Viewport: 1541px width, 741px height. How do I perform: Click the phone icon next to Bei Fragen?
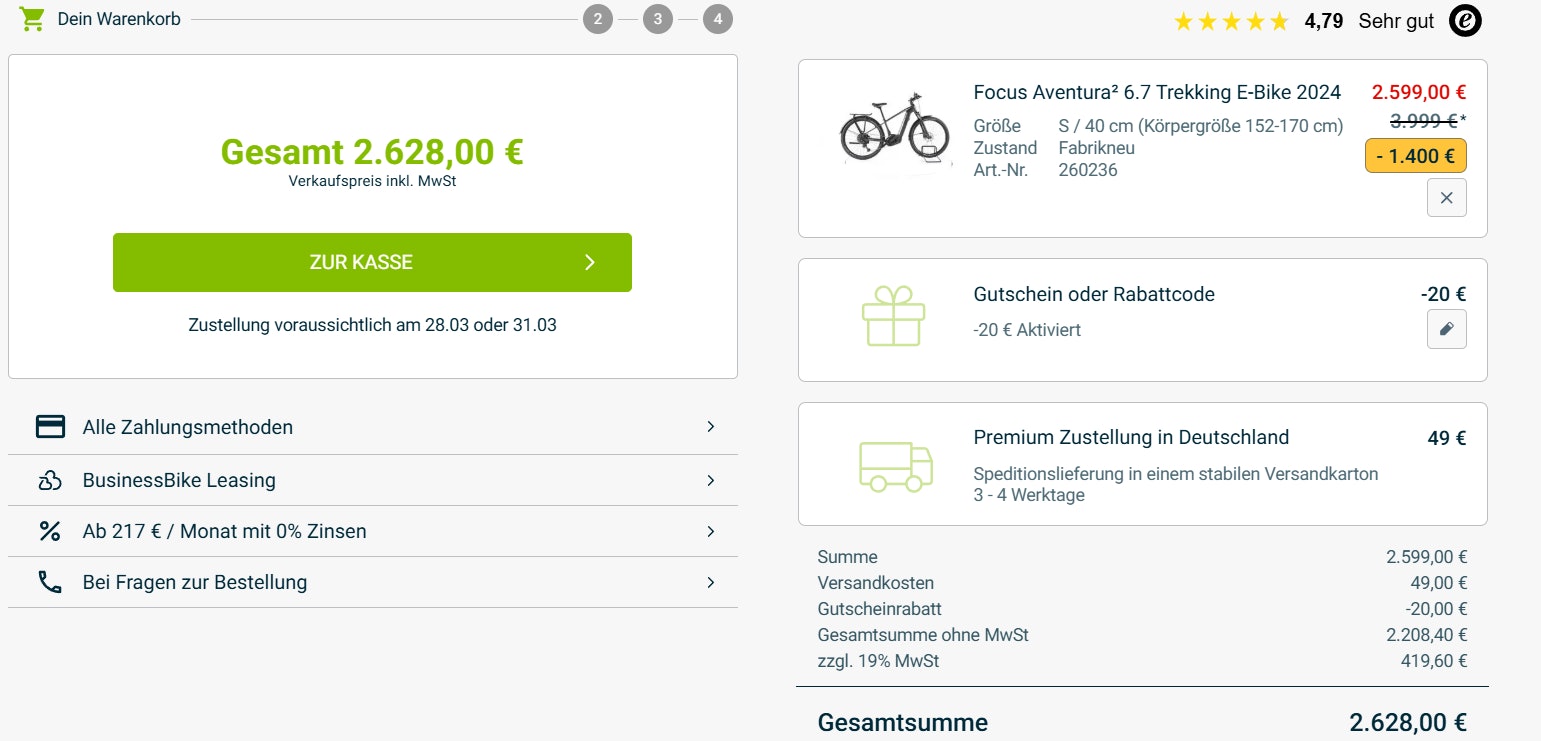pos(49,581)
